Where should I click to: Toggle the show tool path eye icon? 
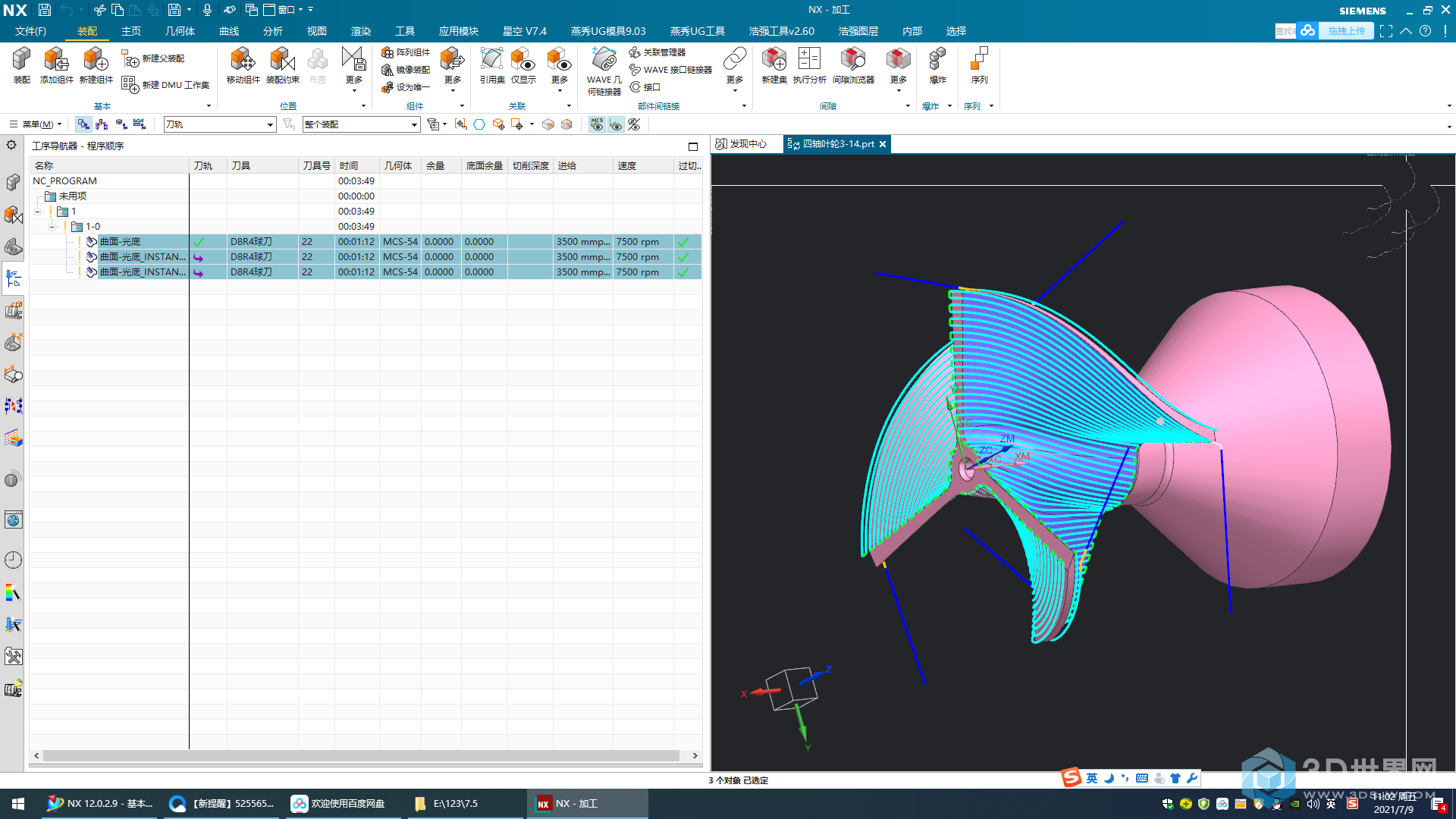(x=616, y=124)
